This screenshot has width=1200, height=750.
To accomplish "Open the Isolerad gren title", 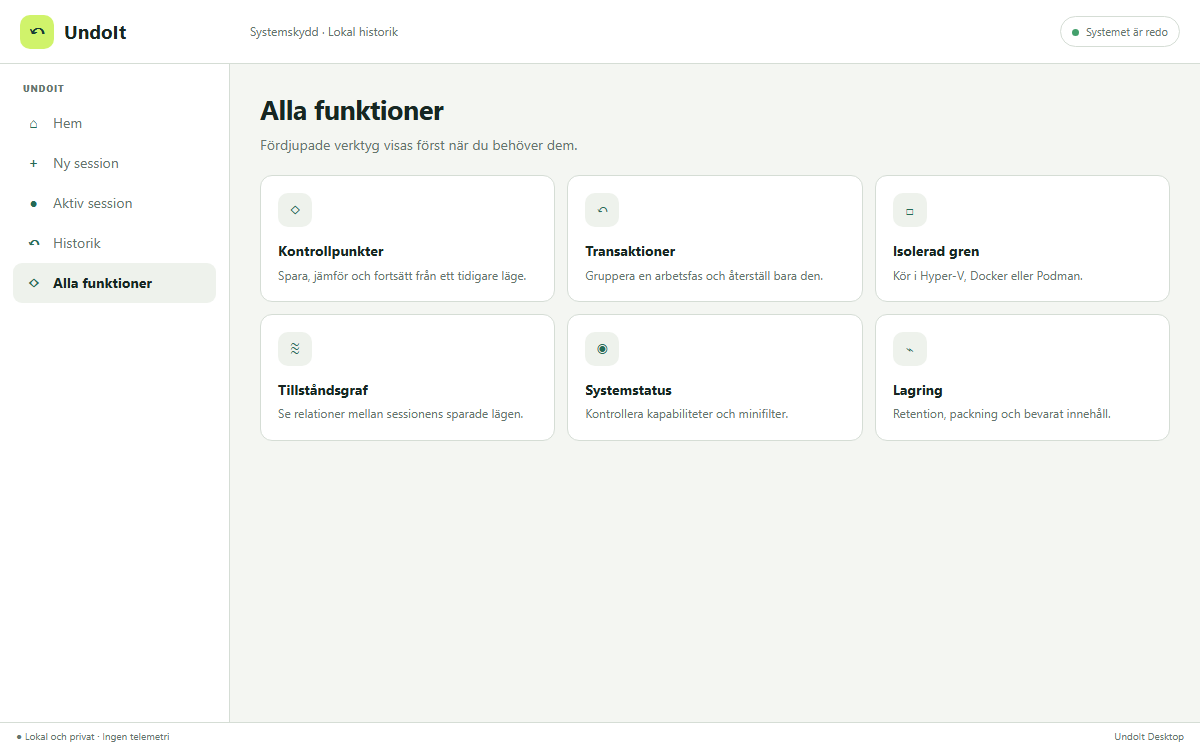I will coord(936,252).
